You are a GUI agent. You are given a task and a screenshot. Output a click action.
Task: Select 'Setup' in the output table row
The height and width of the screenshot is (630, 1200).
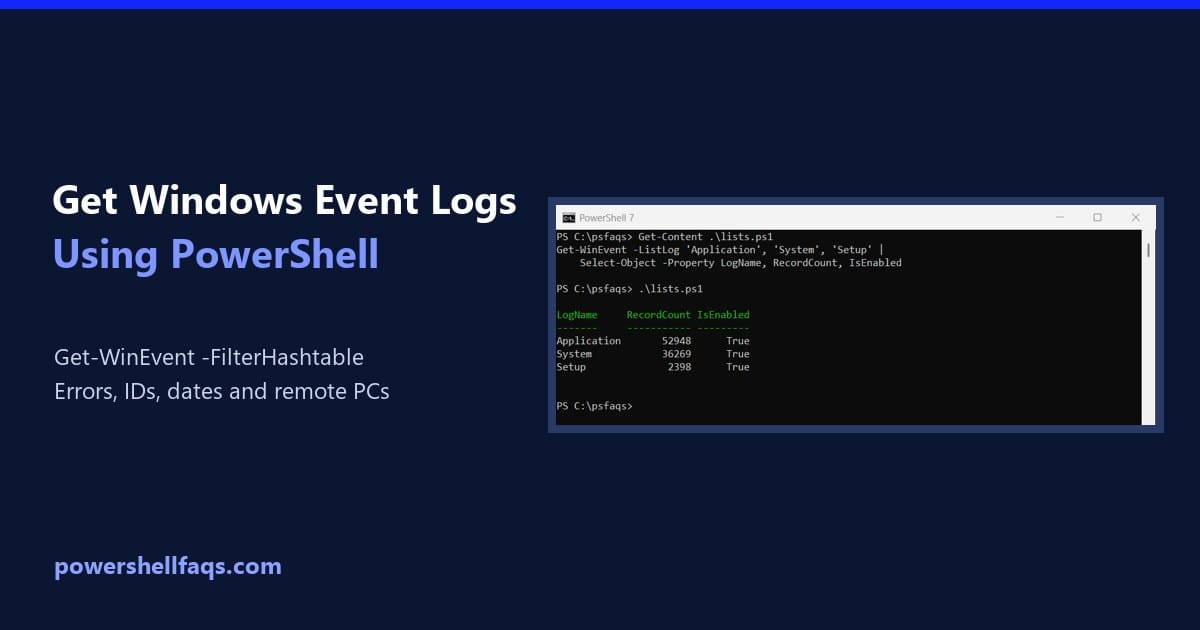click(x=571, y=367)
